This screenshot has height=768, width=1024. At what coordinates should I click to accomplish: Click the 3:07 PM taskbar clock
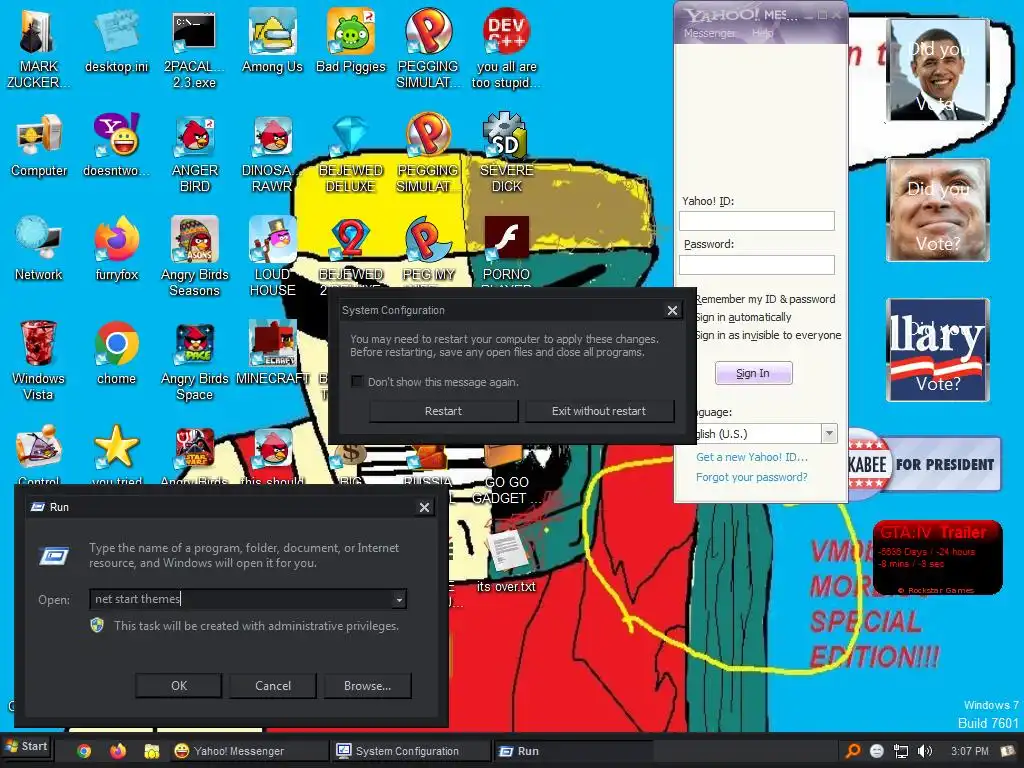(969, 751)
